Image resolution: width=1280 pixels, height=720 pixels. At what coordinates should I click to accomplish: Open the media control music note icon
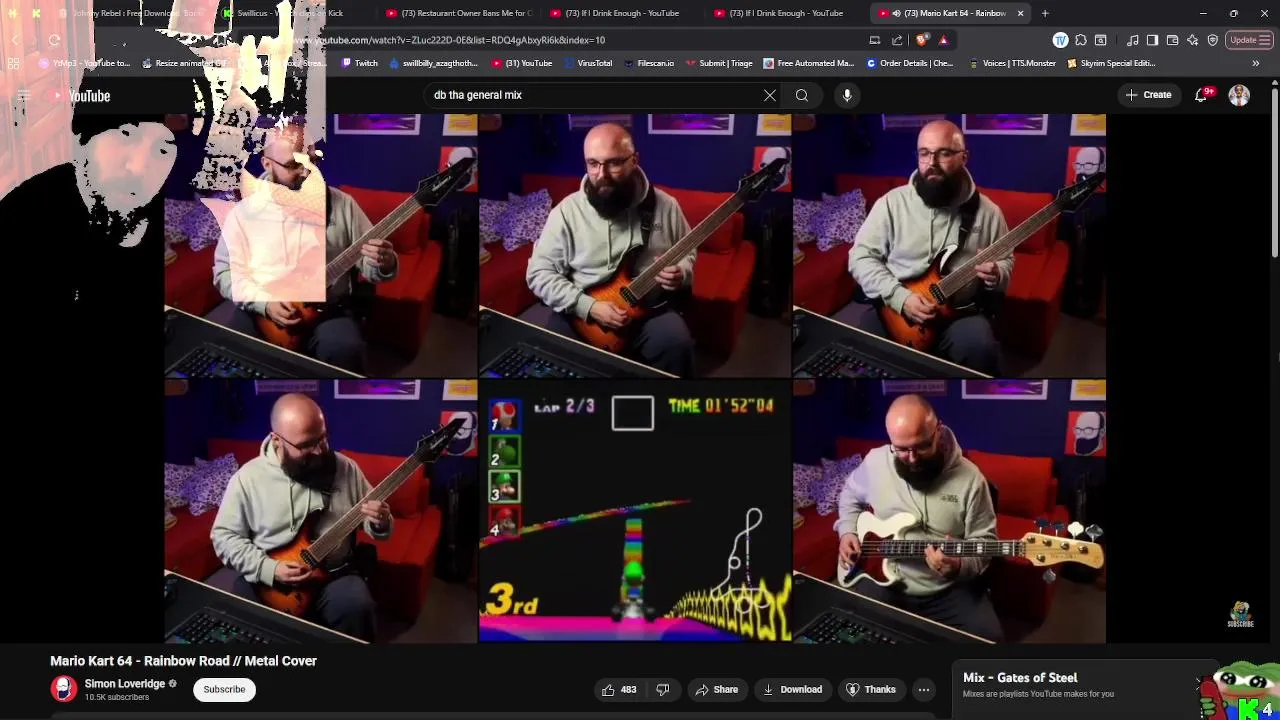click(1132, 40)
